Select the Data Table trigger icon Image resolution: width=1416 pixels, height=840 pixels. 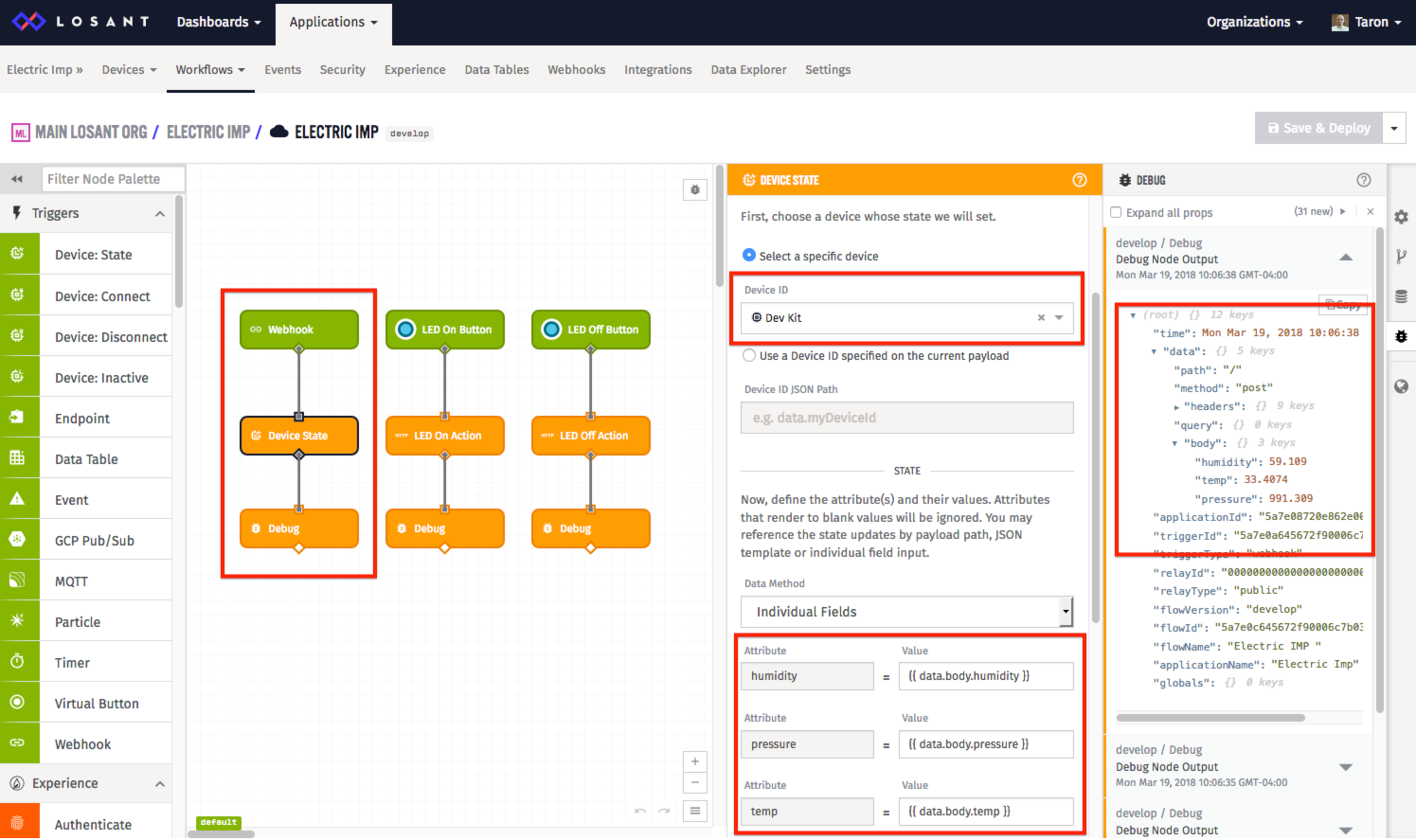point(18,458)
